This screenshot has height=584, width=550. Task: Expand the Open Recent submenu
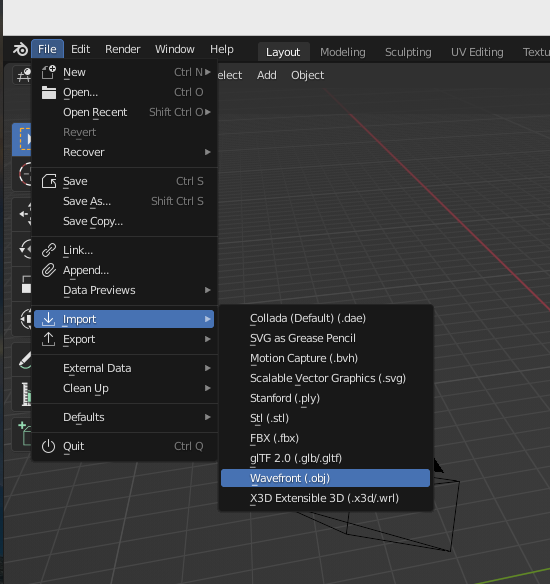pos(124,112)
